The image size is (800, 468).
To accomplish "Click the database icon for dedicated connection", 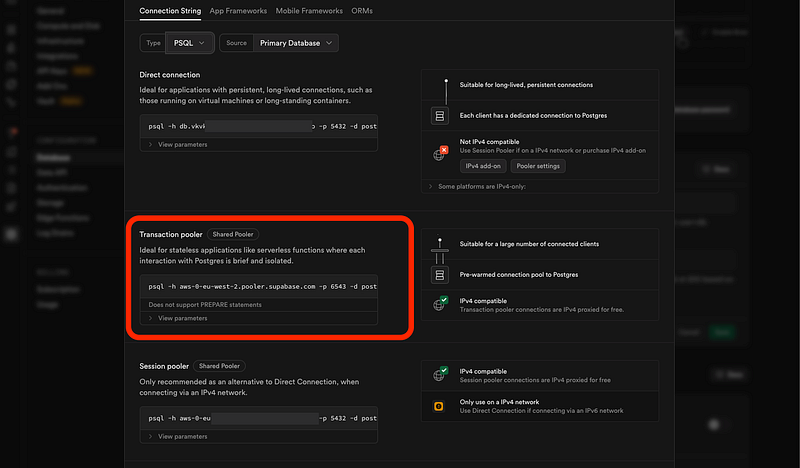I will pos(439,116).
